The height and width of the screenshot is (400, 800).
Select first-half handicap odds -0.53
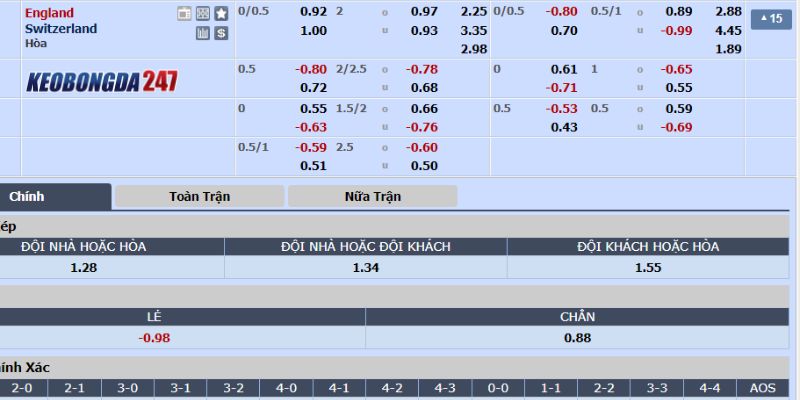[561, 109]
